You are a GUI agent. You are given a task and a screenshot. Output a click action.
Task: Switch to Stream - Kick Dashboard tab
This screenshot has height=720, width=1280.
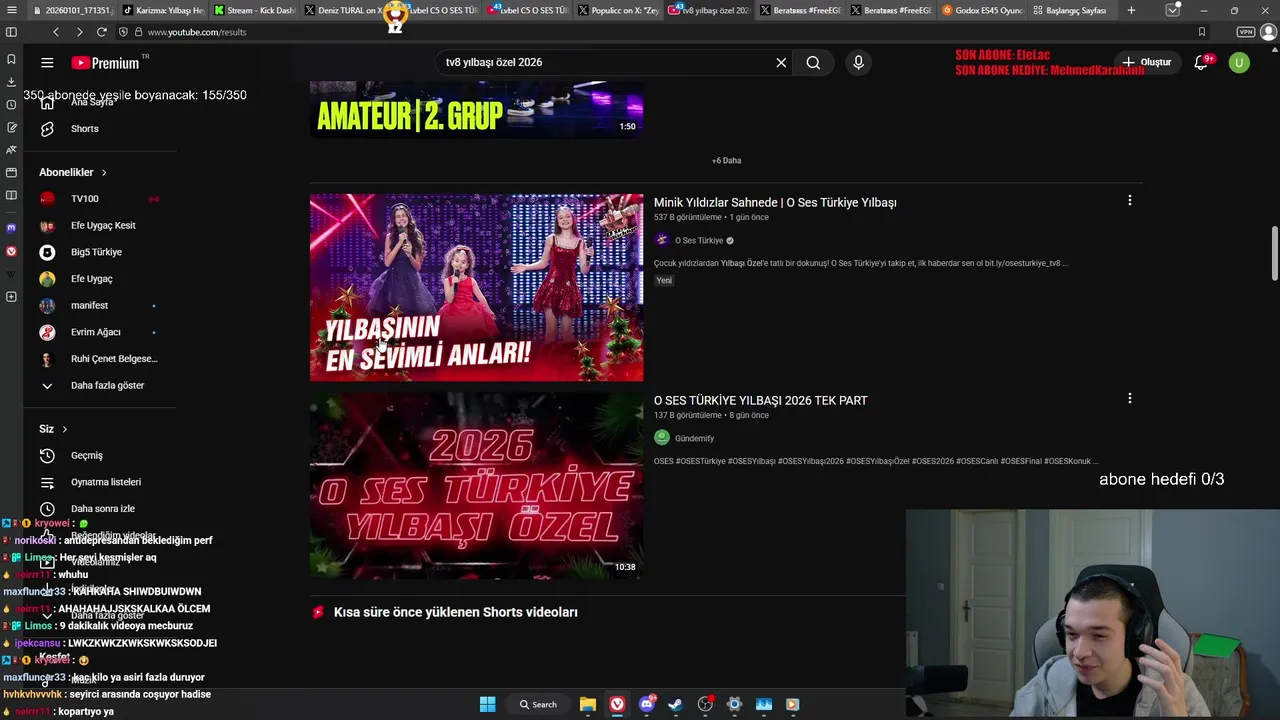[x=254, y=10]
